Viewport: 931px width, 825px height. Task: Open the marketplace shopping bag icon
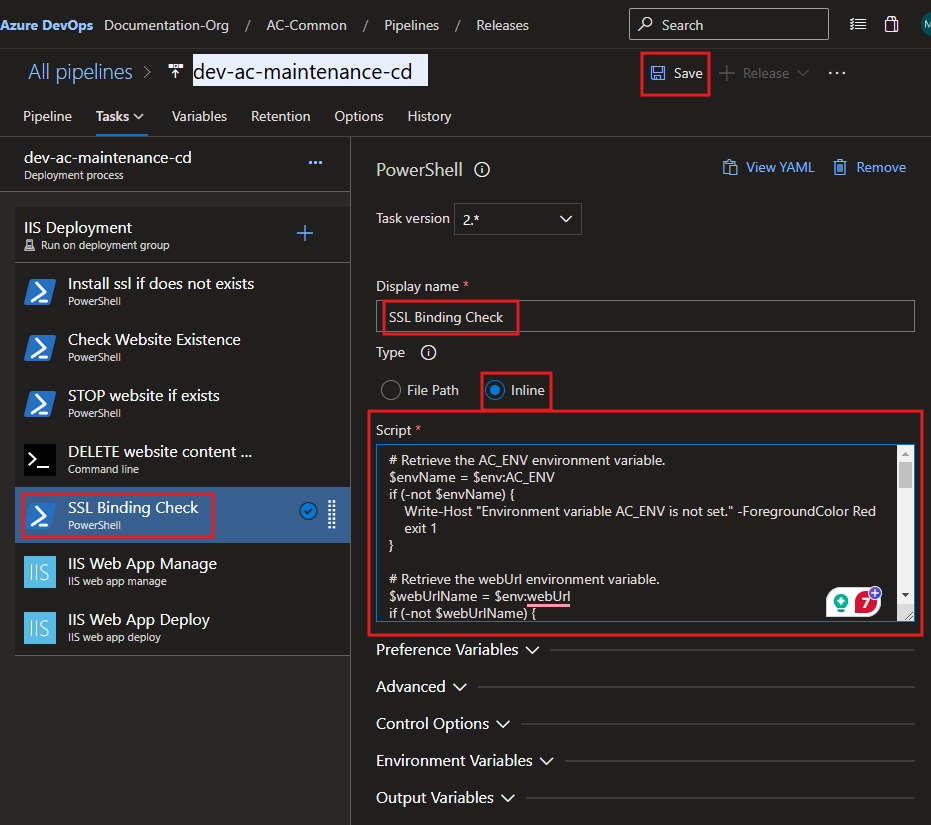pos(891,24)
